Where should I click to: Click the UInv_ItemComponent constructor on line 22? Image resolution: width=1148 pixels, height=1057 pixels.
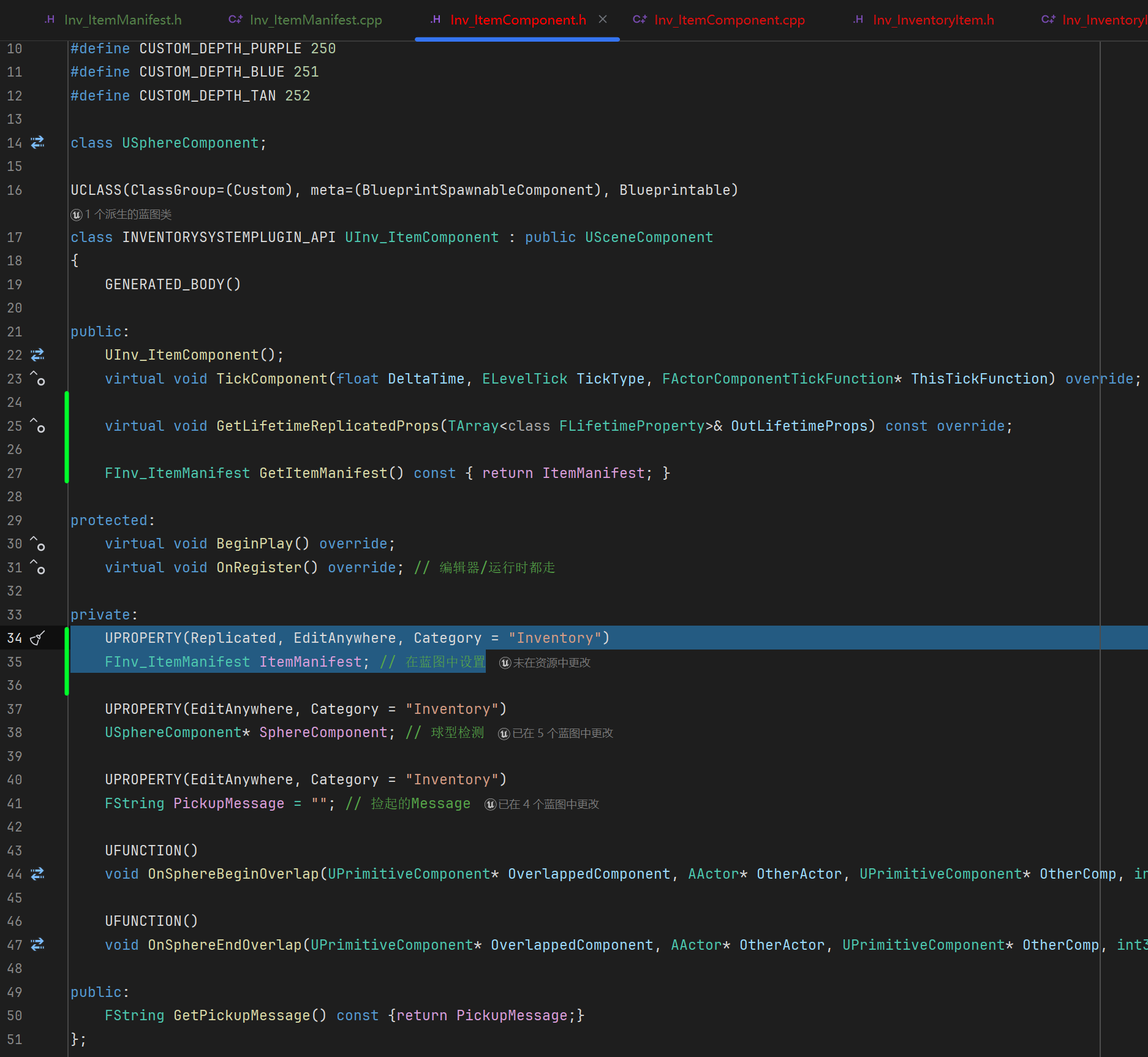pos(182,355)
